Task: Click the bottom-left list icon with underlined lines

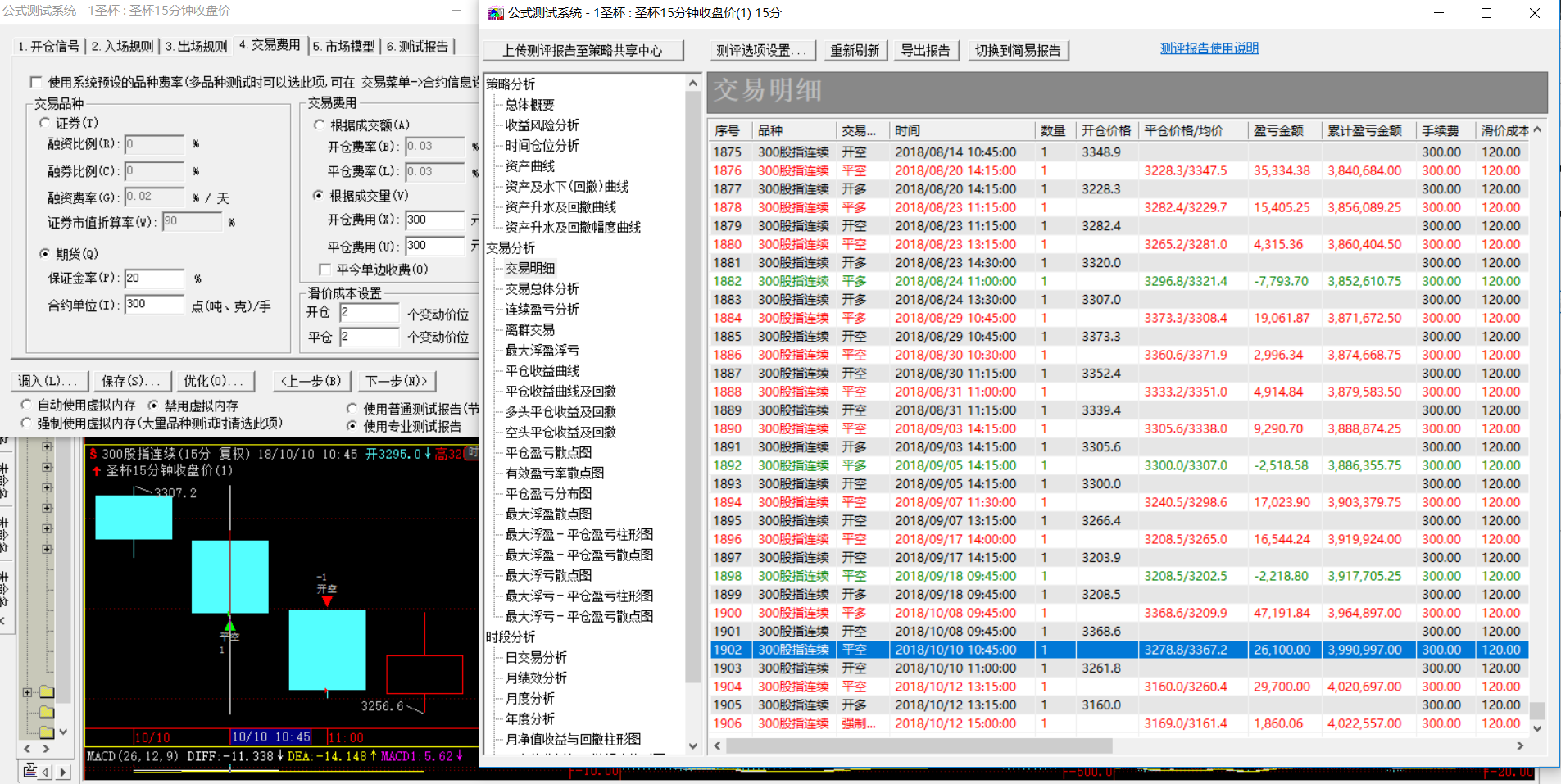Action: pyautogui.click(x=30, y=770)
